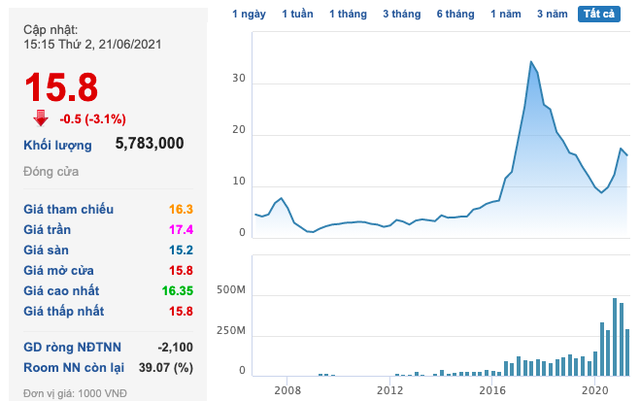640x401 pixels.
Task: Click the 'Room NN còn lại' label
Action: [x=74, y=368]
